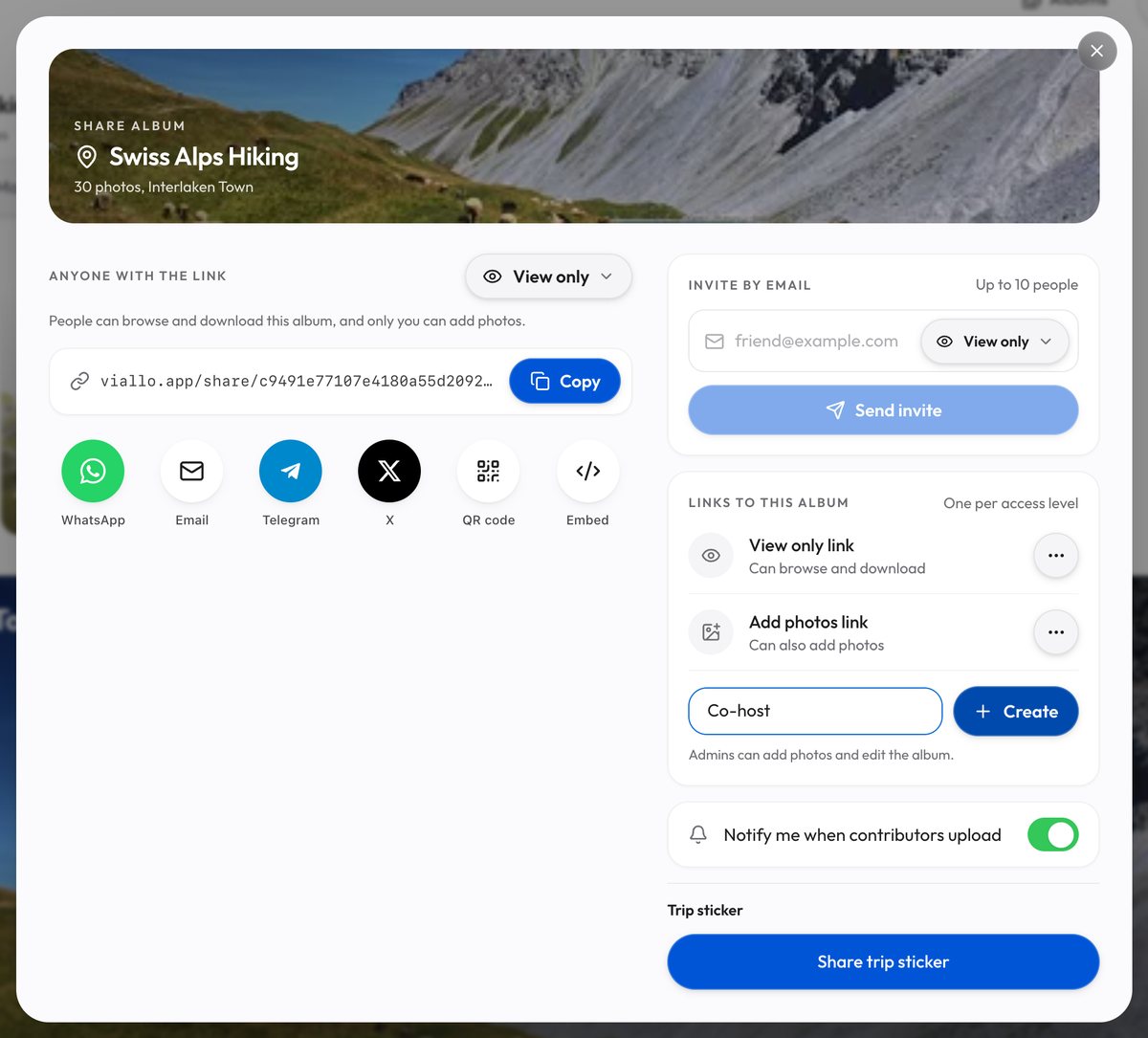Viewport: 1148px width, 1038px height.
Task: Close the share album dialog
Action: 1096,51
